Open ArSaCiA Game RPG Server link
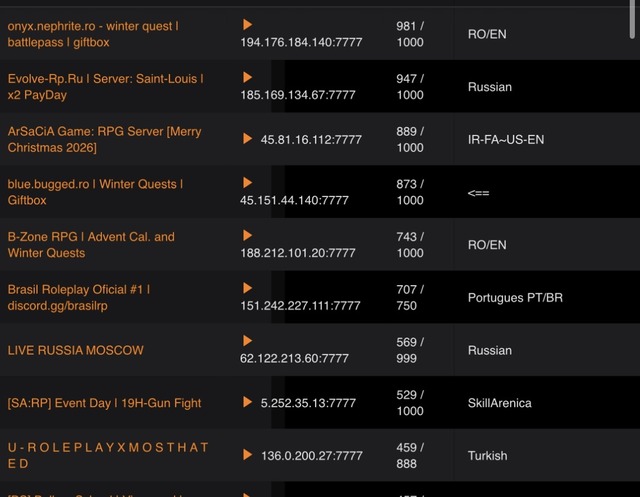 coord(104,139)
